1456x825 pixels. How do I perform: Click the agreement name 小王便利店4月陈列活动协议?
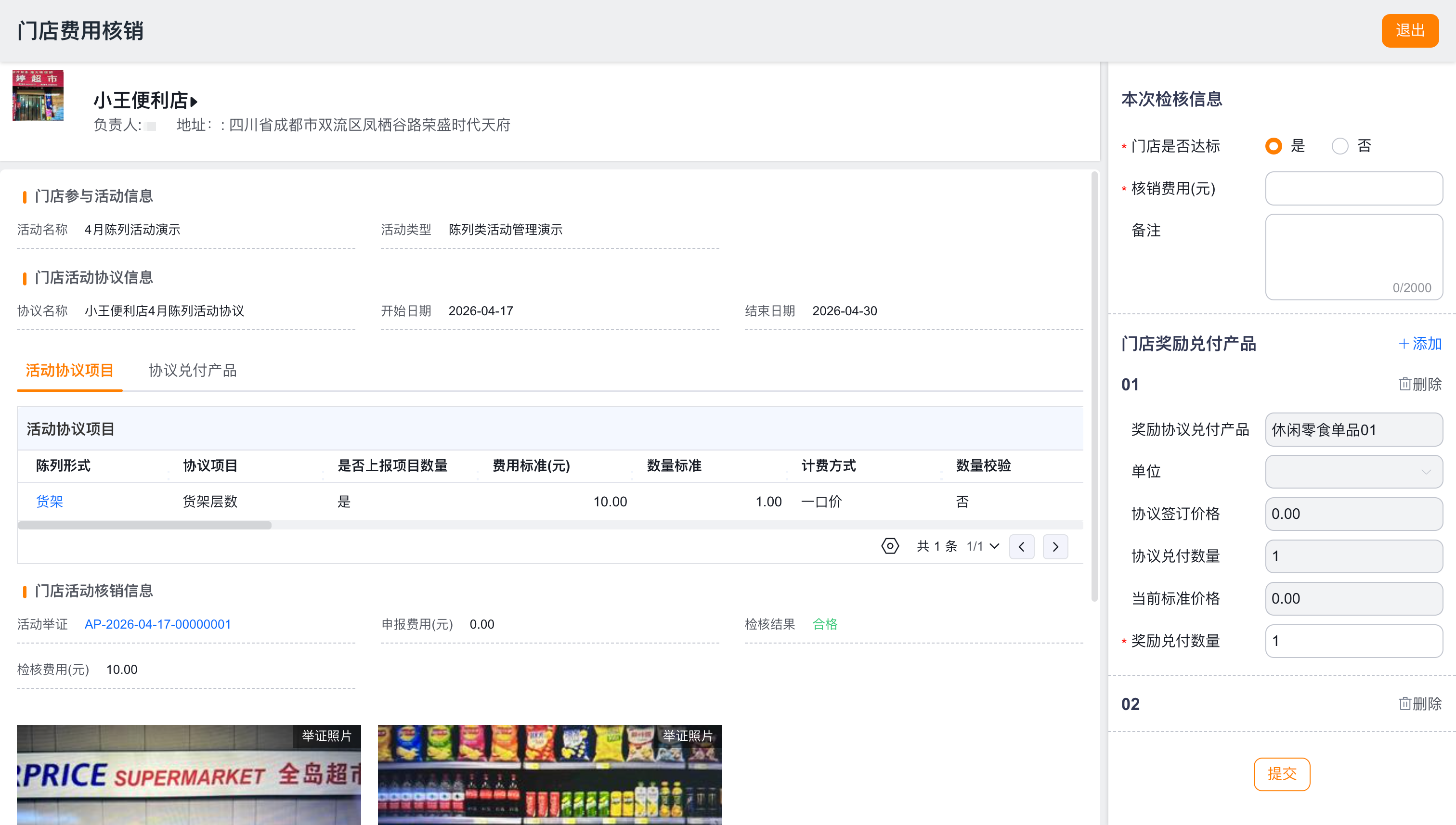pyautogui.click(x=164, y=310)
